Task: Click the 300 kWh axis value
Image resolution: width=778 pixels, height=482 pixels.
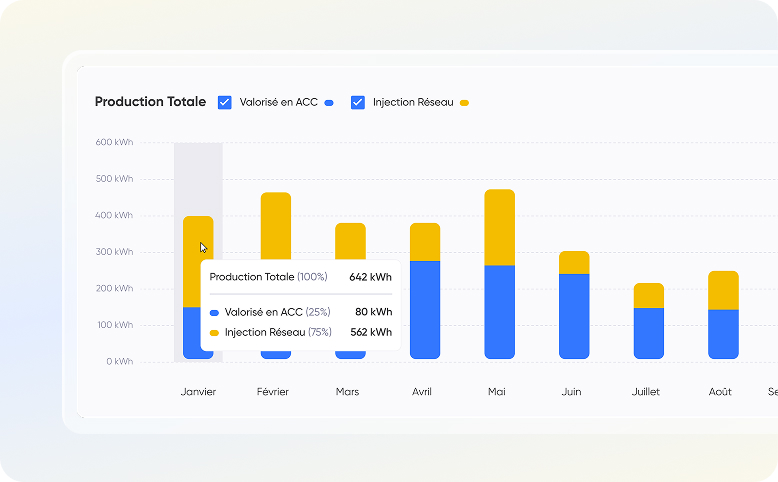Action: click(114, 252)
